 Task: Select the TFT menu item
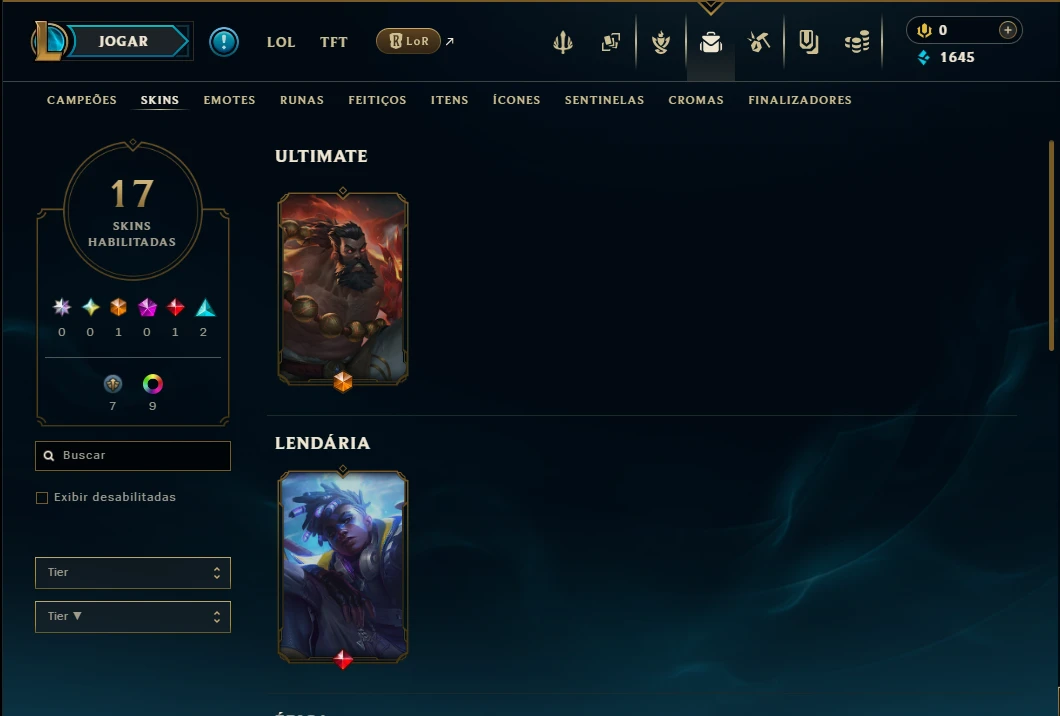333,42
